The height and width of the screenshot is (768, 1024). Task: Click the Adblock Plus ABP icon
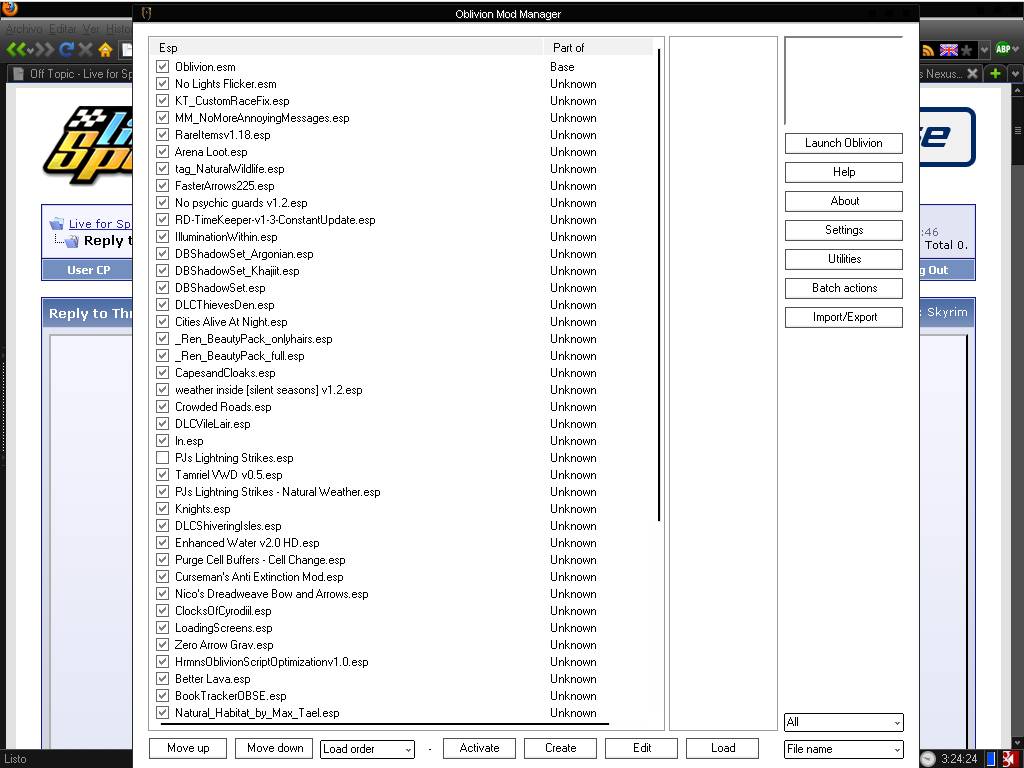coord(1004,49)
